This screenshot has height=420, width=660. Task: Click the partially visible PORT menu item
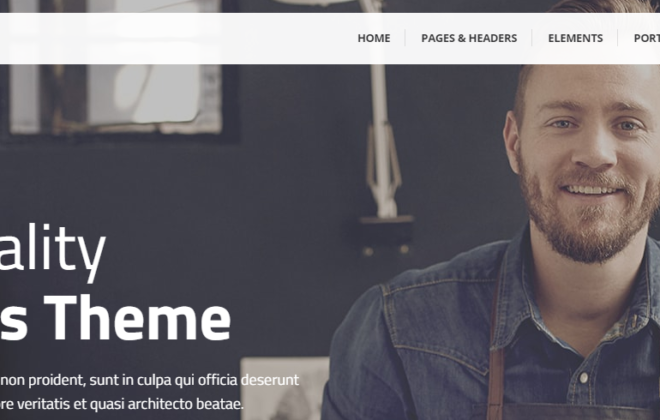coord(647,38)
